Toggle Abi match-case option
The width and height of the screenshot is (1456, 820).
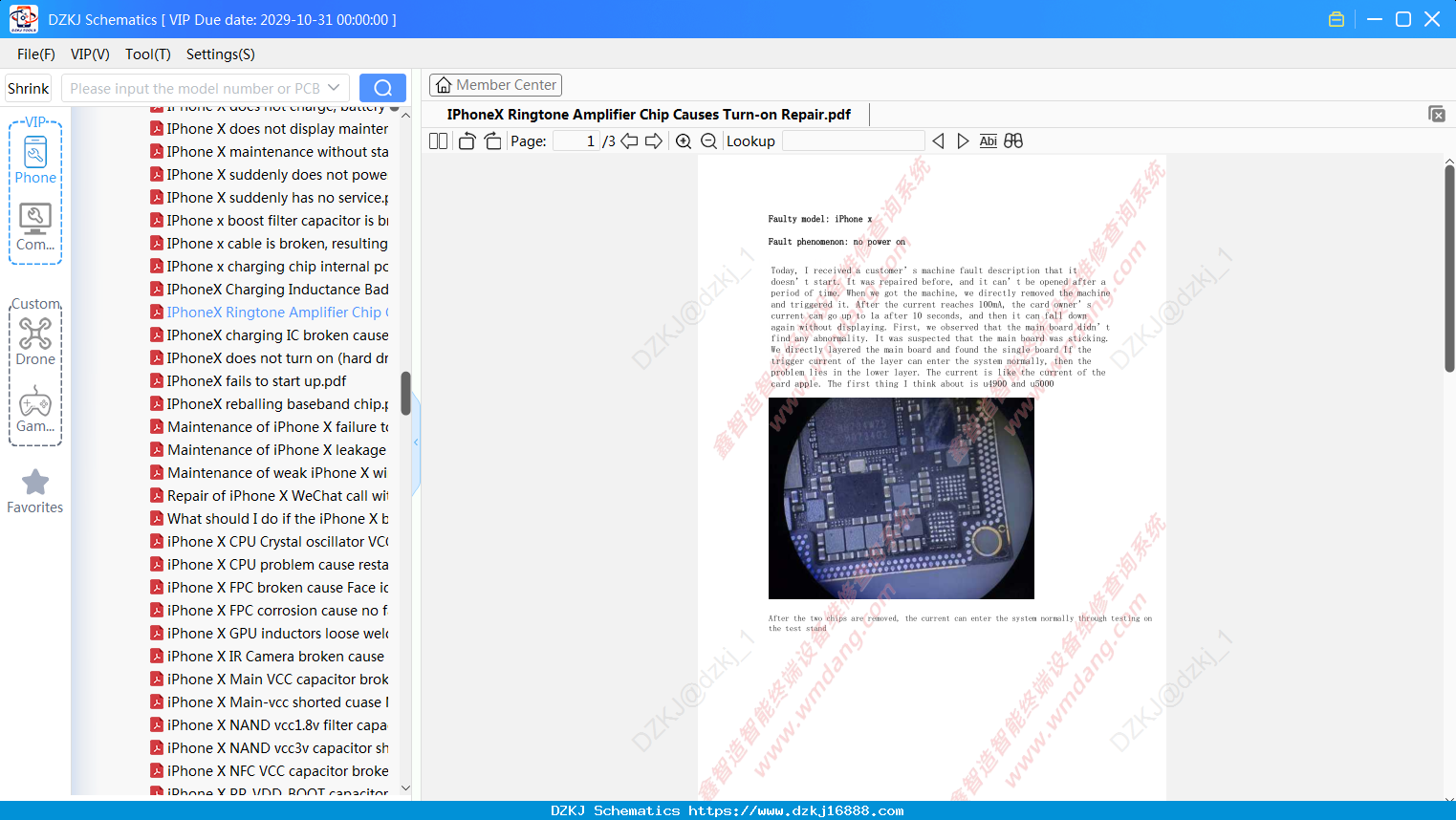click(x=988, y=141)
